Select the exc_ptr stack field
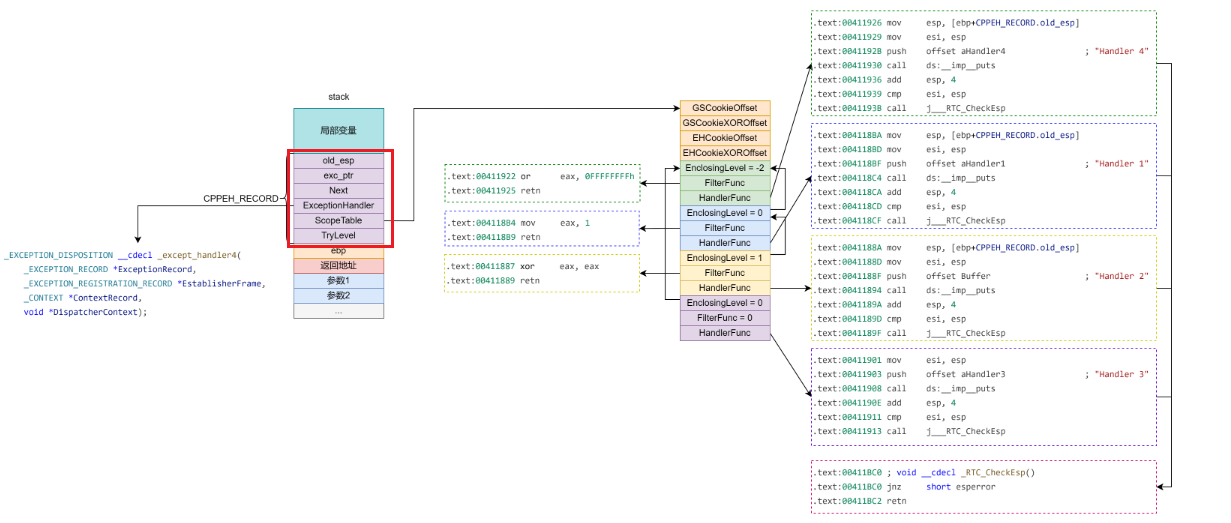The height and width of the screenshot is (523, 1231). click(338, 175)
